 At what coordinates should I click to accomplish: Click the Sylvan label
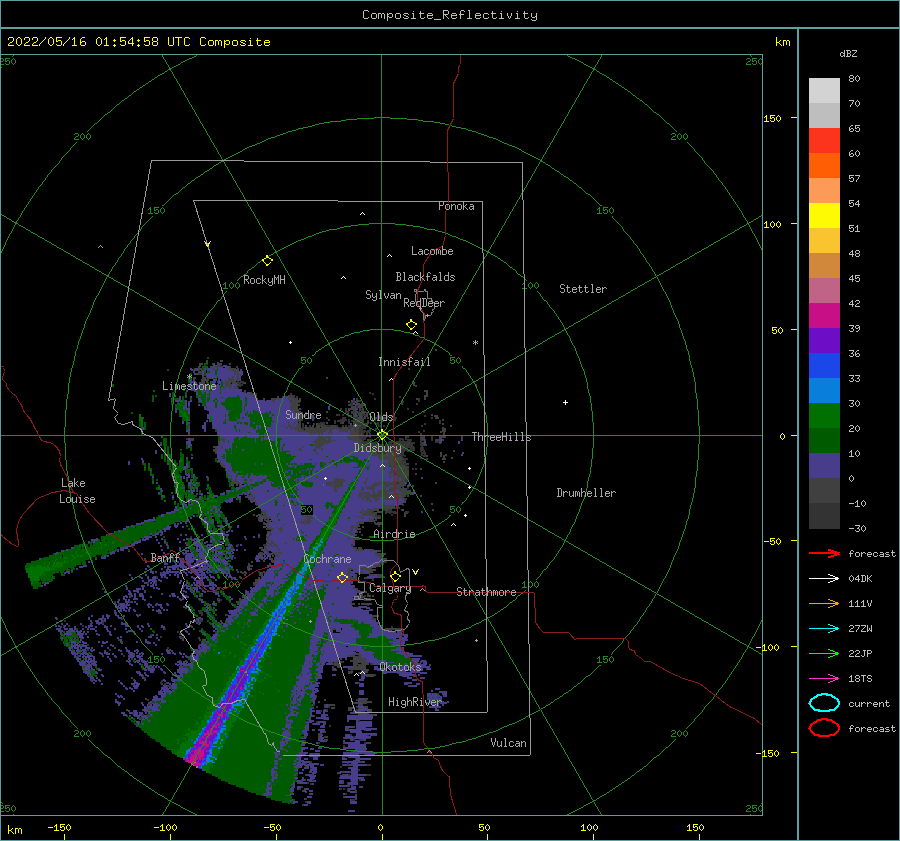click(x=383, y=295)
